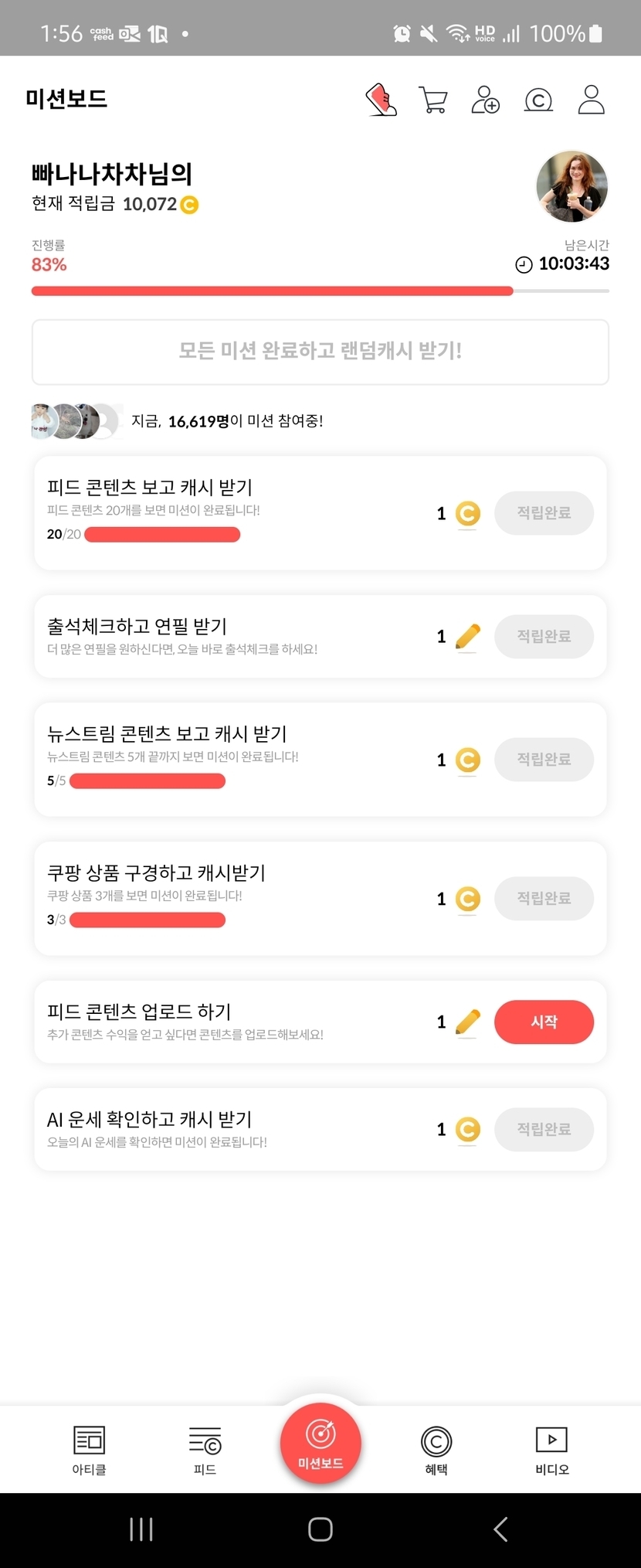Screen dimensions: 641x1568
Task: Open the cash coin icon in header
Action: point(538,100)
